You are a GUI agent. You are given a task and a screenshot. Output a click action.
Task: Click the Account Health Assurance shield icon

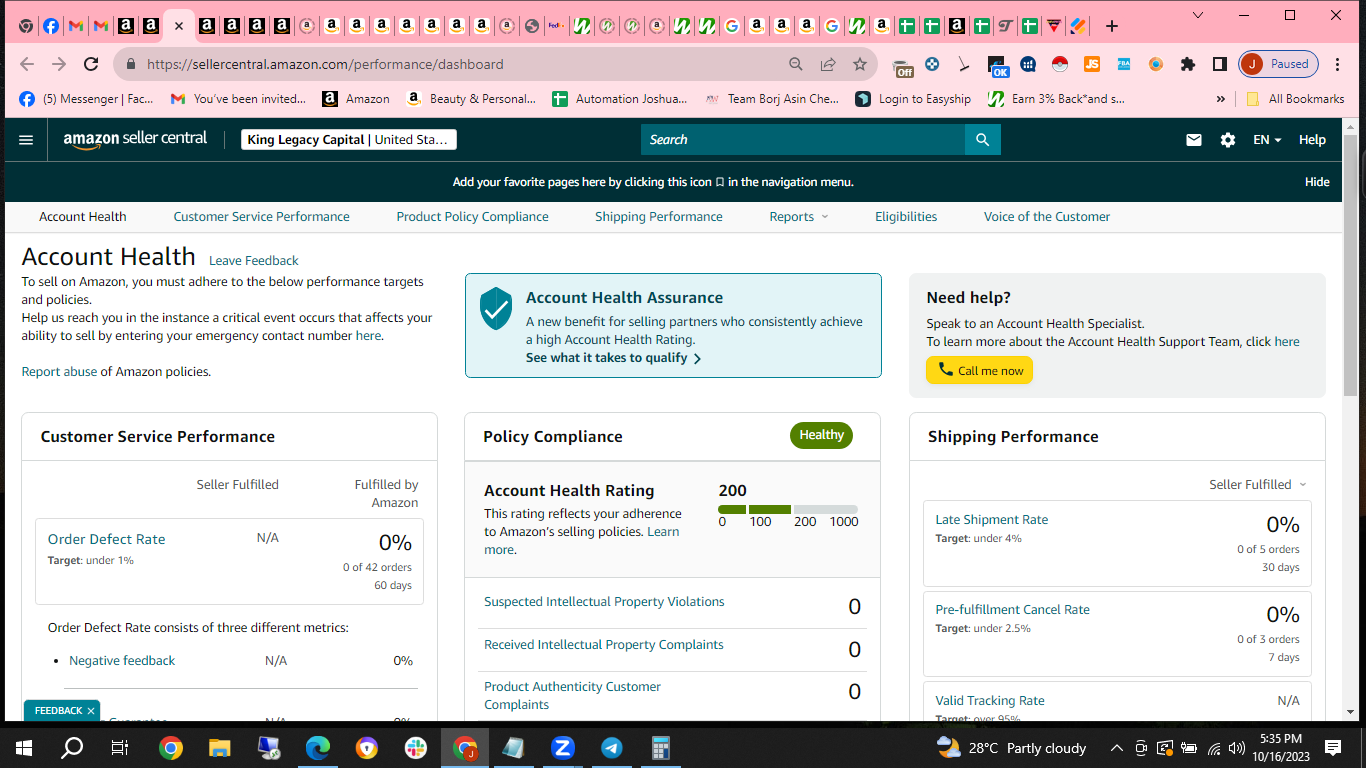pos(496,309)
